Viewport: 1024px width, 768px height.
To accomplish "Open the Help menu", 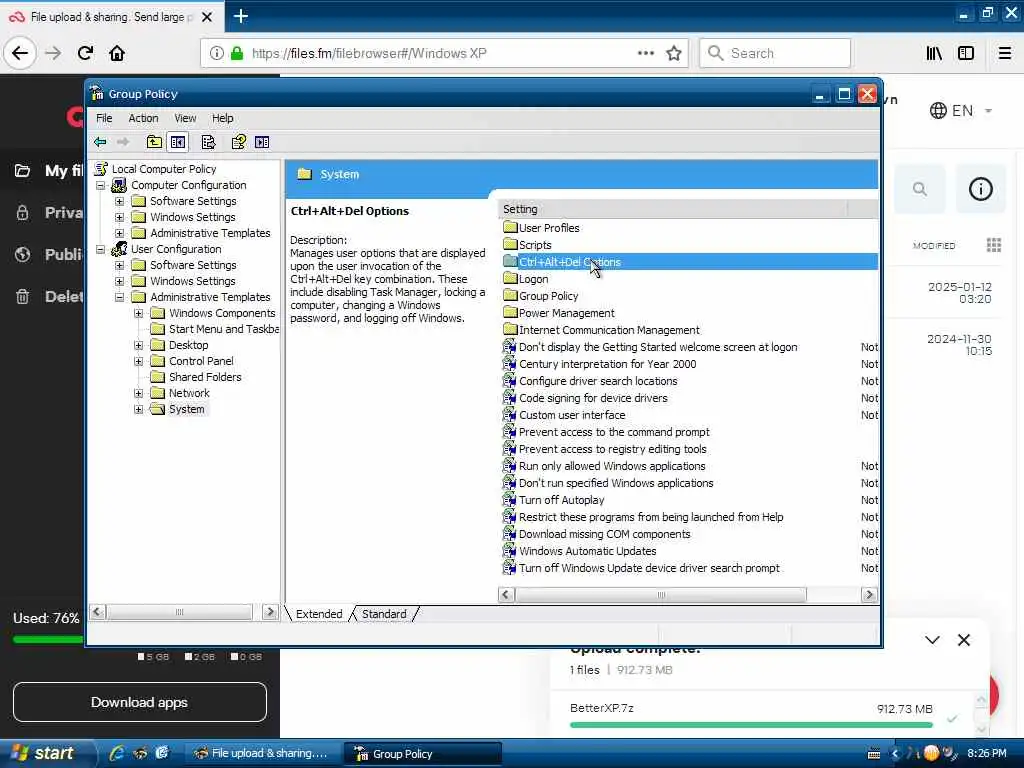I will [222, 118].
